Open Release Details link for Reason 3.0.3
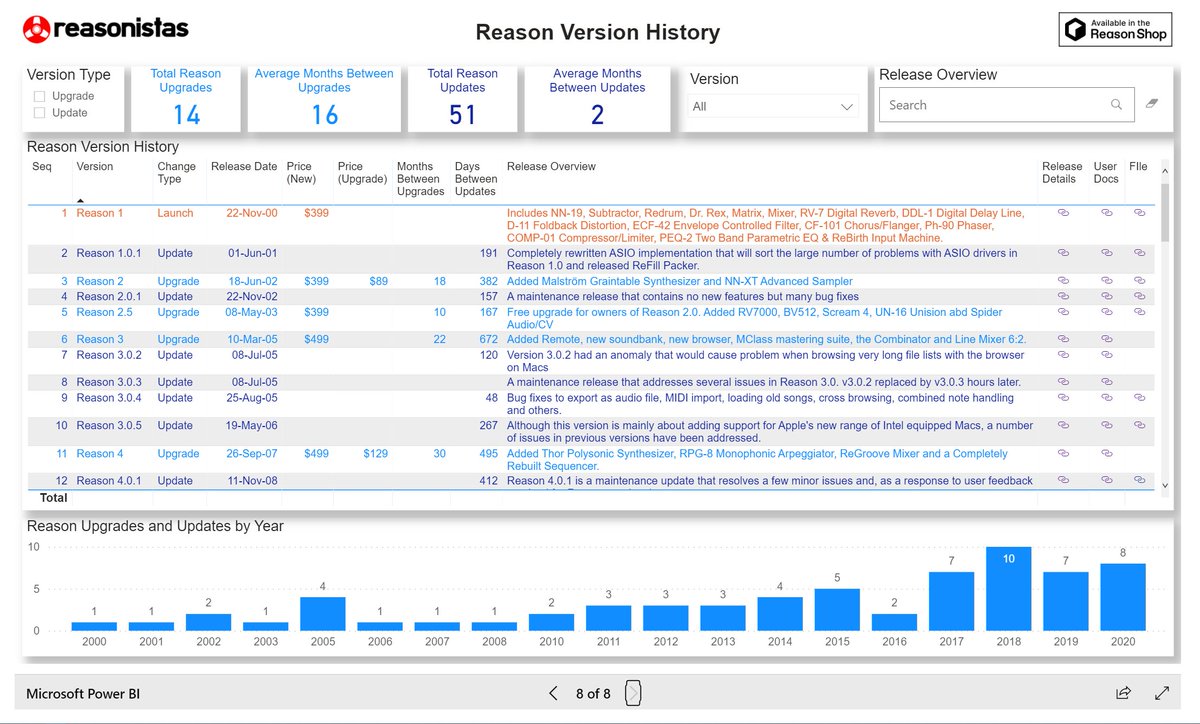 1063,382
